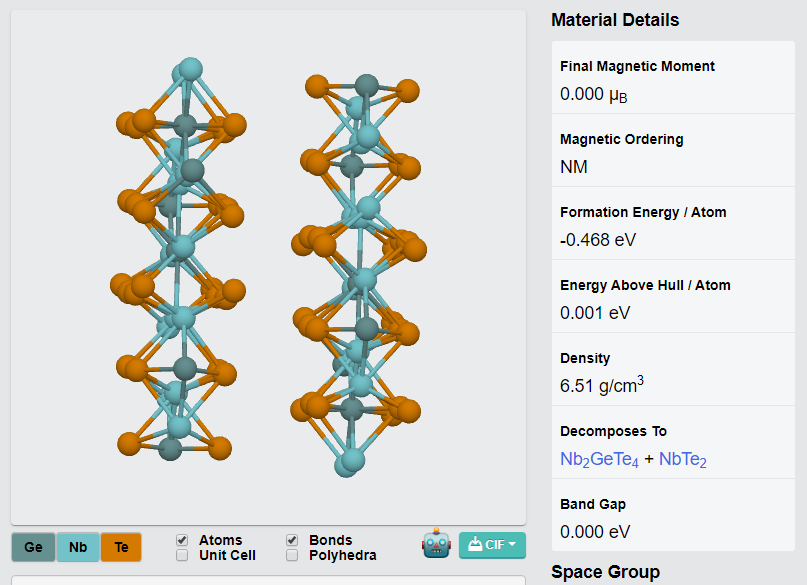Viewport: 807px width, 585px height.
Task: Toggle the Bonds checkbox off
Action: 292,540
